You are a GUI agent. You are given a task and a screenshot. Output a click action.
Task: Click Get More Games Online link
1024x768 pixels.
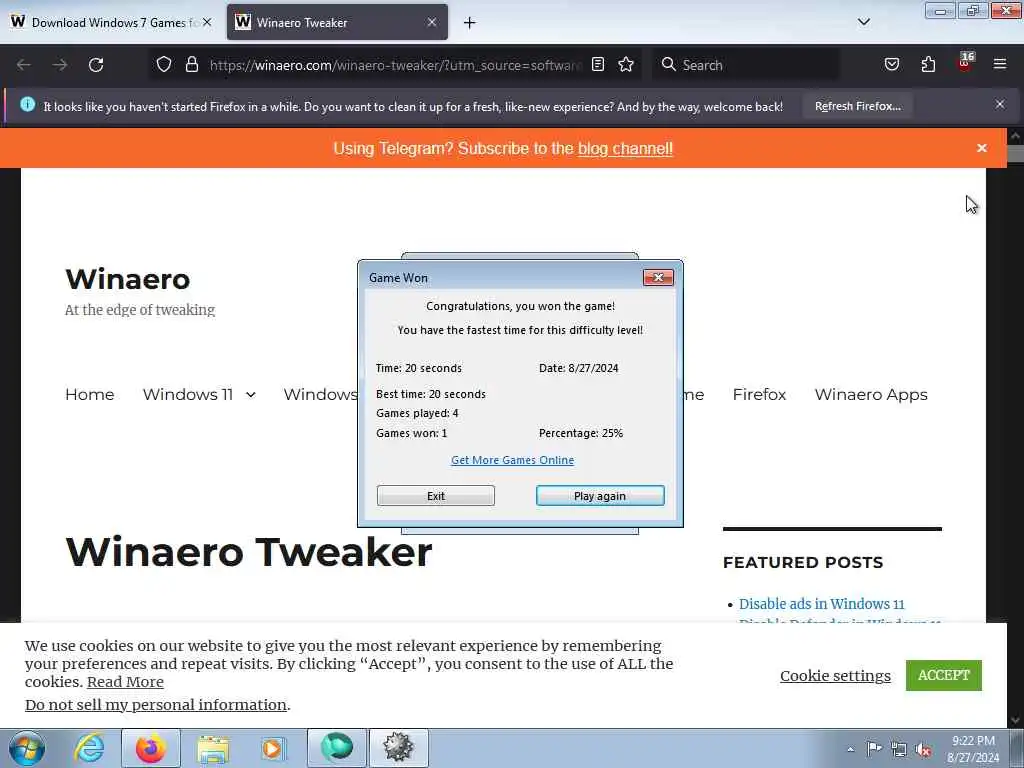pos(512,460)
